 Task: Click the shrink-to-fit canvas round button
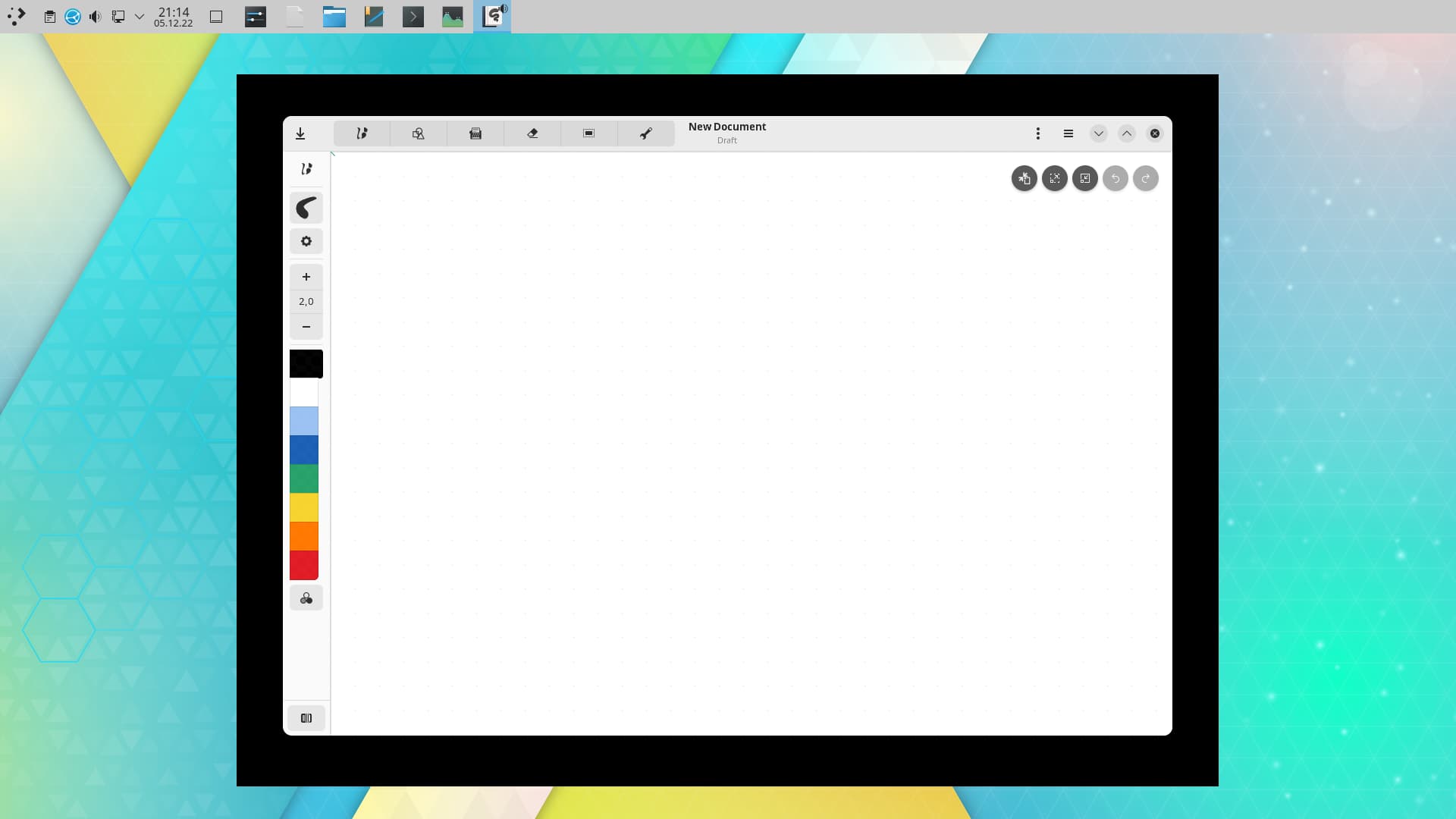pyautogui.click(x=1085, y=178)
